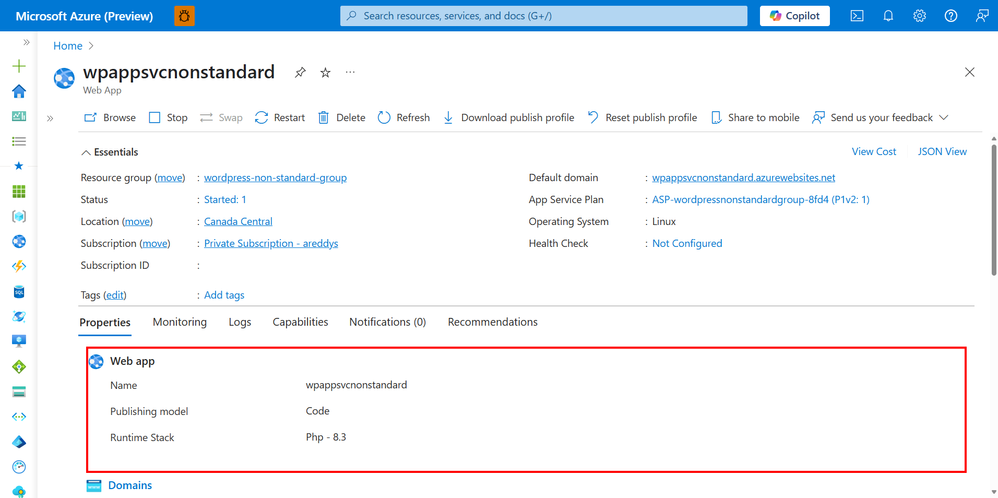The height and width of the screenshot is (498, 998).
Task: Click the green plus Create a resource icon
Action: (19, 66)
